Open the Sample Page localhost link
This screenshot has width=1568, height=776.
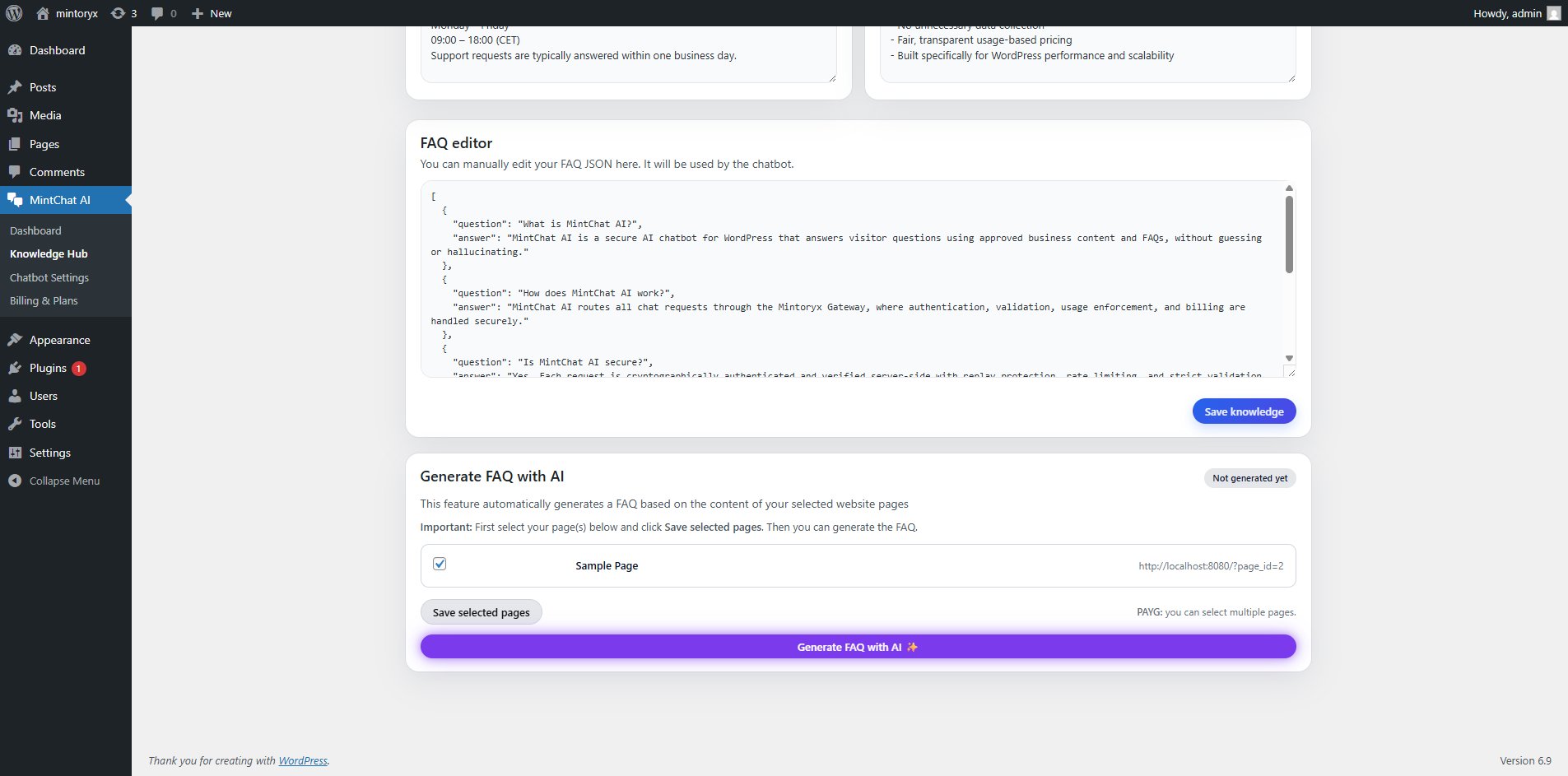(1211, 565)
